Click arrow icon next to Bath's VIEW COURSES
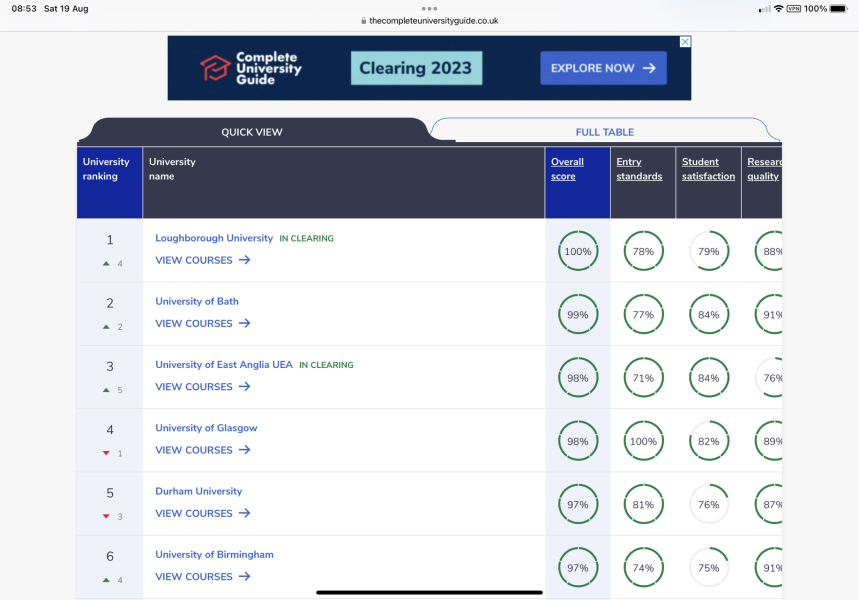 (245, 323)
